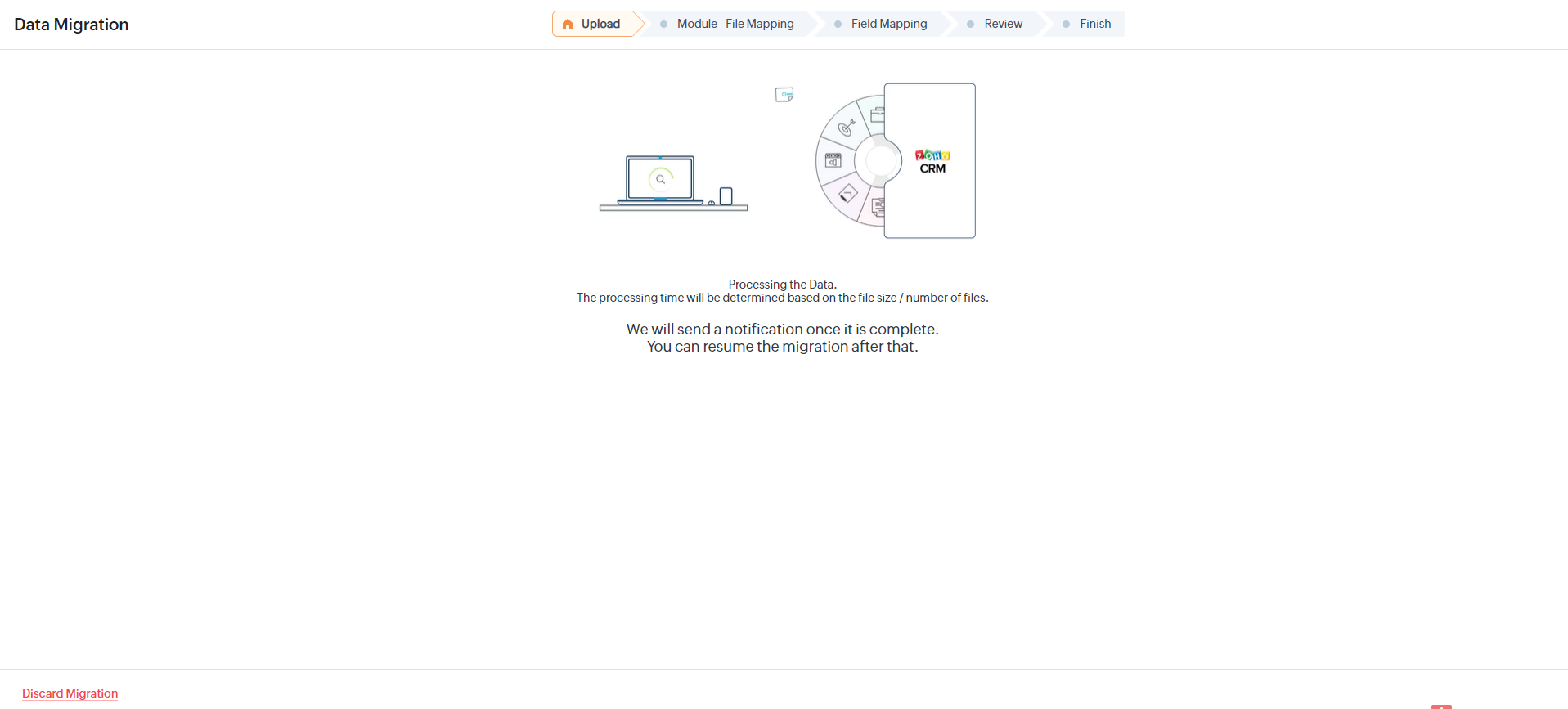The width and height of the screenshot is (1568, 709).
Task: Click the home icon in Upload step
Action: 568,25
